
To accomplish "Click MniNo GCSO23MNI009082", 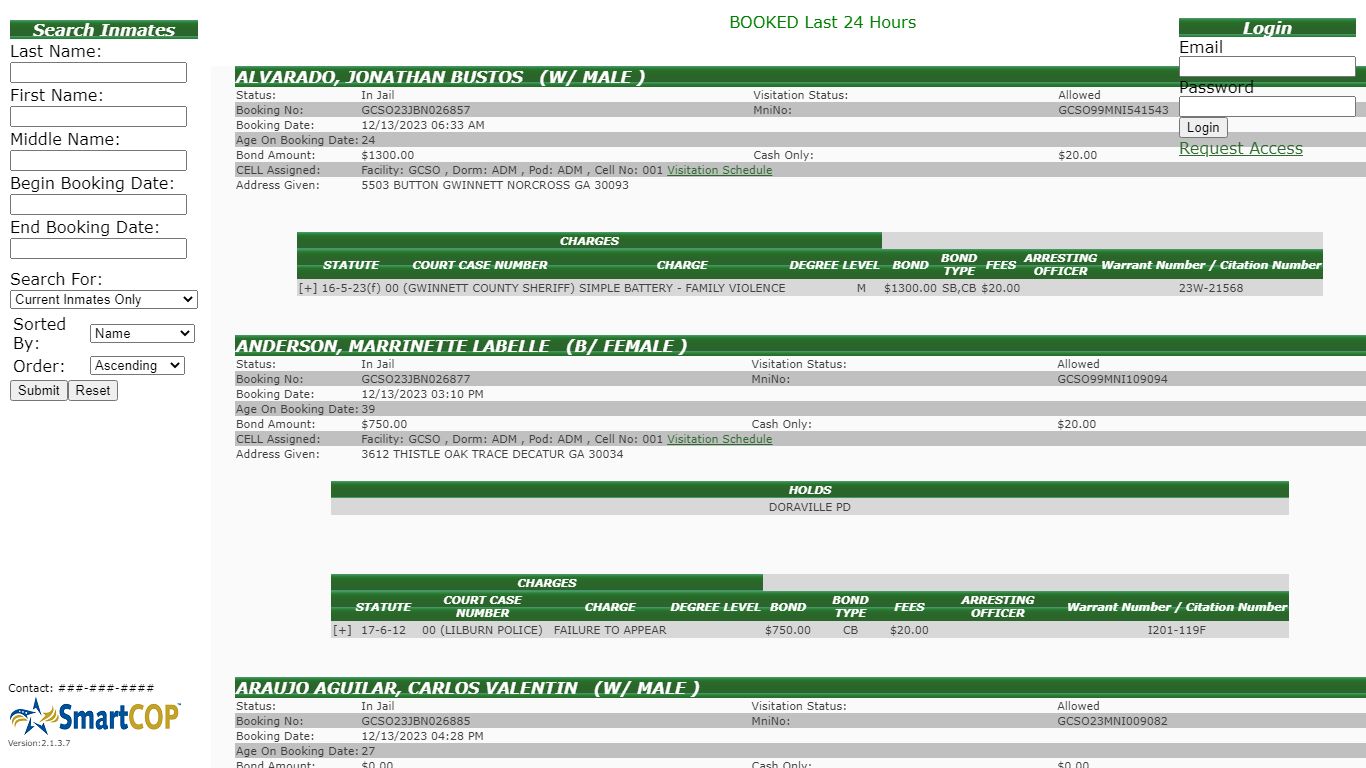I will click(1112, 721).
